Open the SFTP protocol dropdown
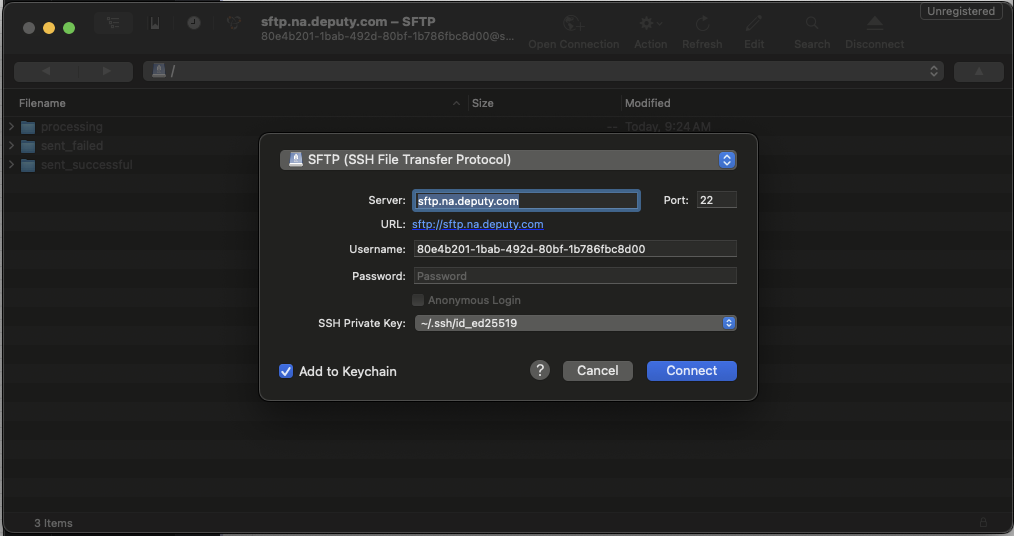The image size is (1014, 536). coord(508,160)
